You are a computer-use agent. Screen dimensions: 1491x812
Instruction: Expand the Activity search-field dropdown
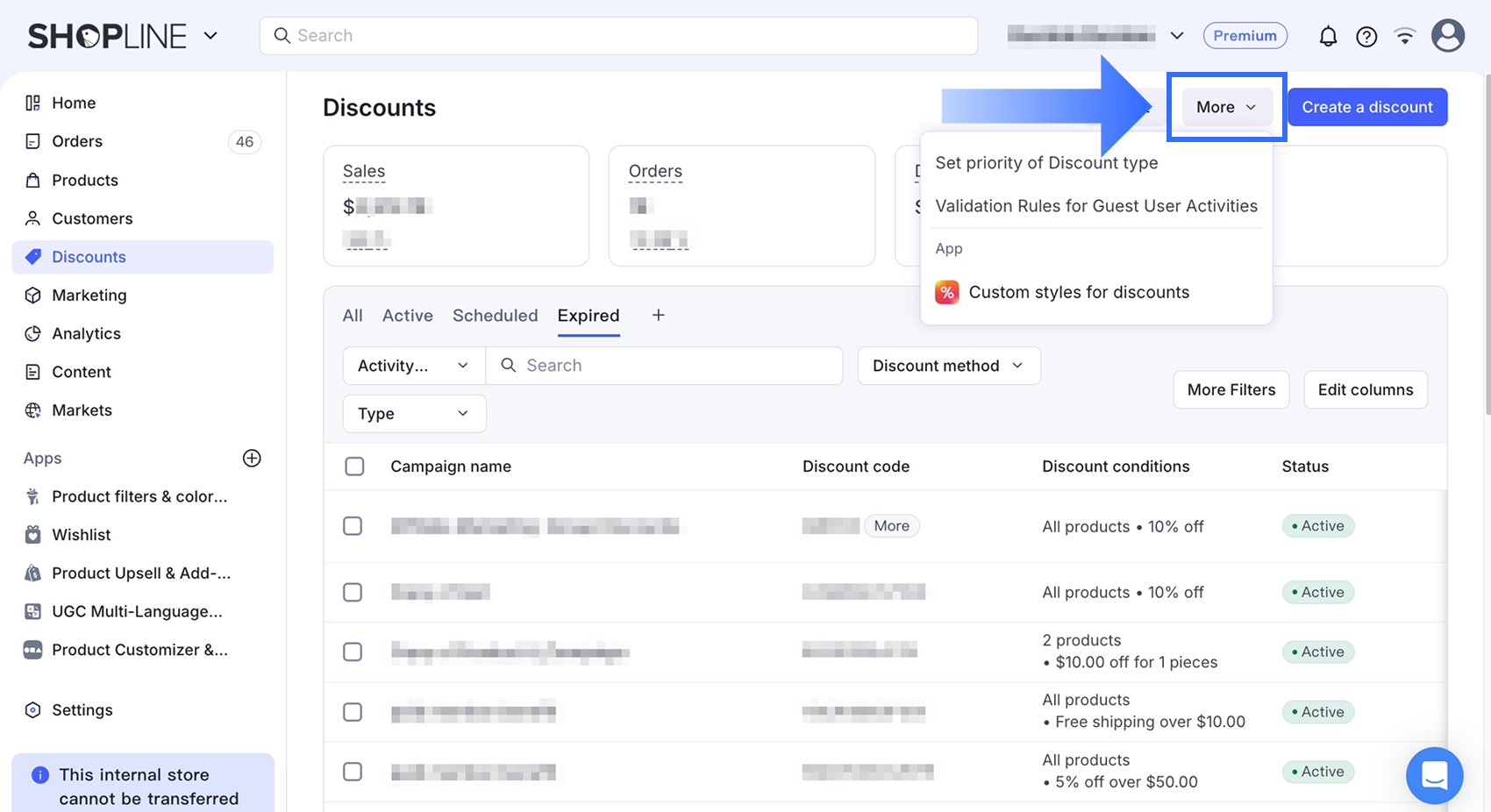click(414, 366)
